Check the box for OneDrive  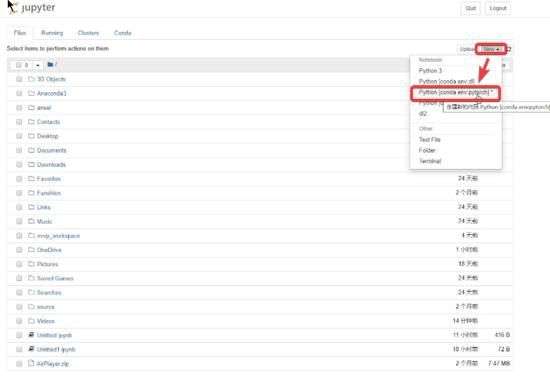(19, 250)
